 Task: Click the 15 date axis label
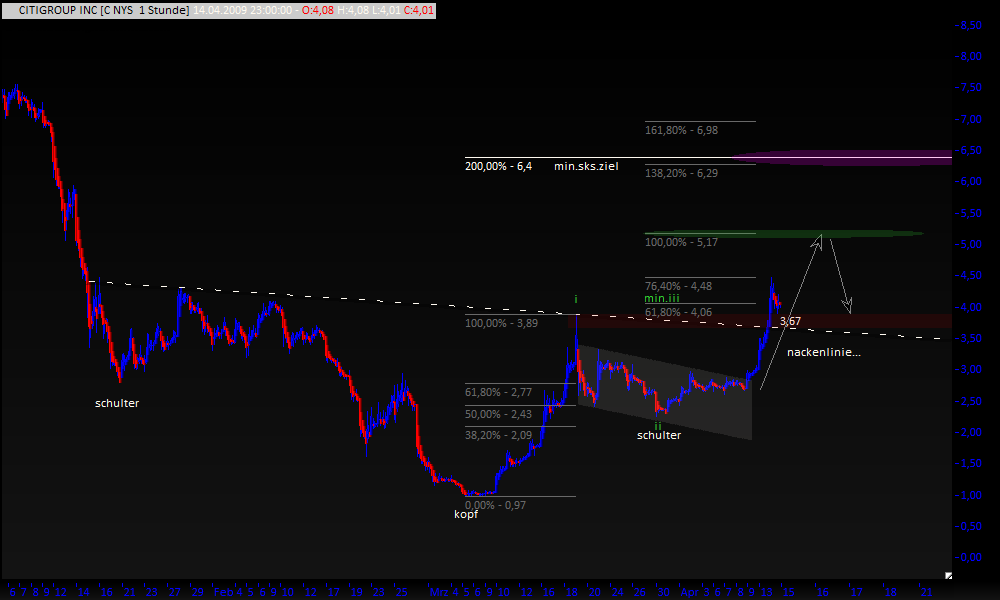pos(788,592)
